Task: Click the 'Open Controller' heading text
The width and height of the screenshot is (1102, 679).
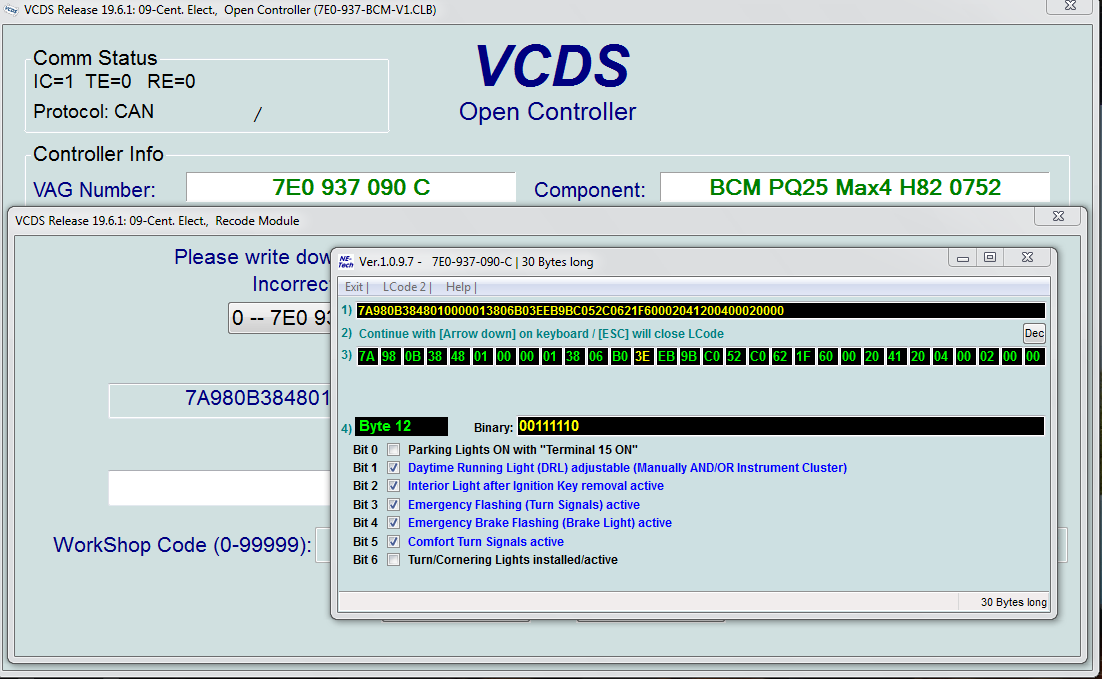Action: (x=547, y=112)
